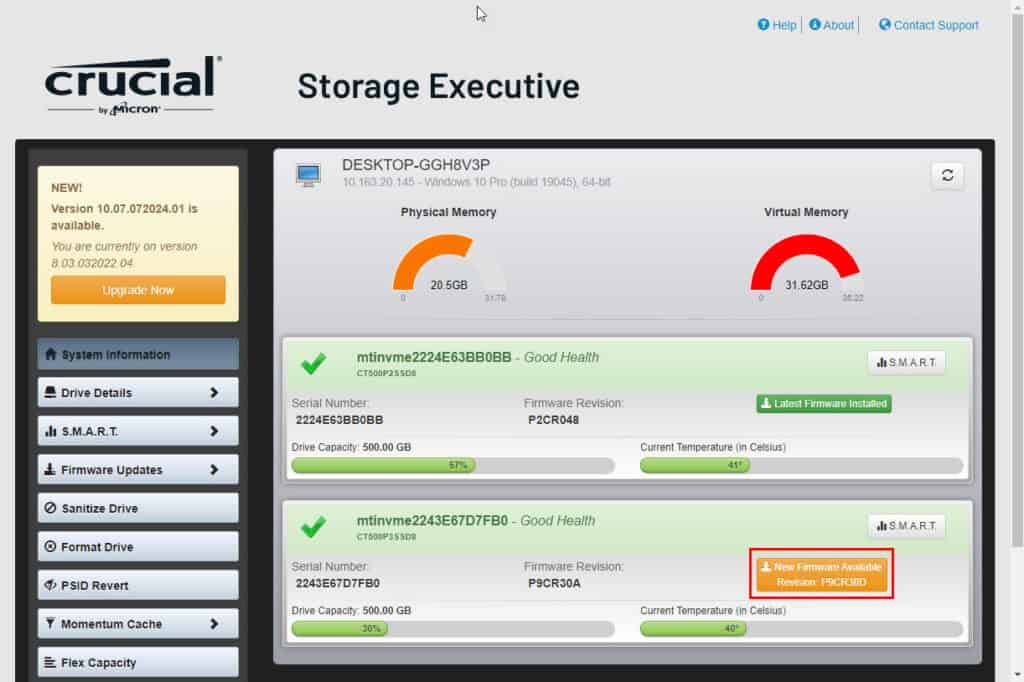Select System Information in the sidebar
Screen dimensions: 1024x682
[x=138, y=354]
